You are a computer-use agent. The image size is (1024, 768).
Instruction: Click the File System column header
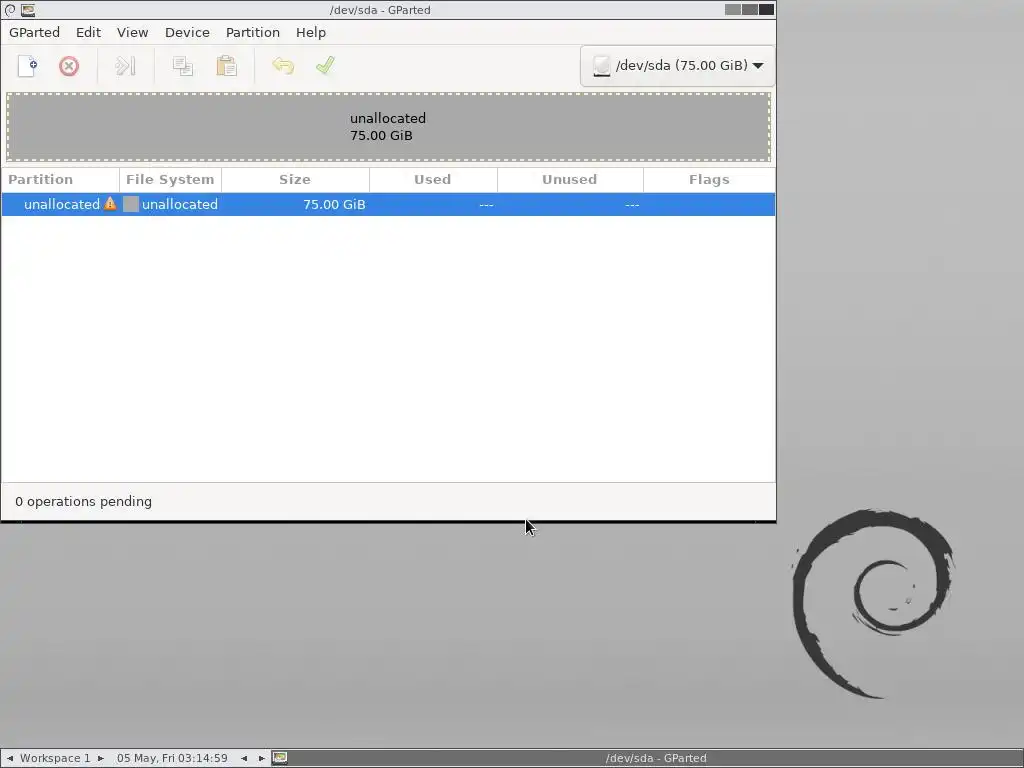tap(170, 180)
